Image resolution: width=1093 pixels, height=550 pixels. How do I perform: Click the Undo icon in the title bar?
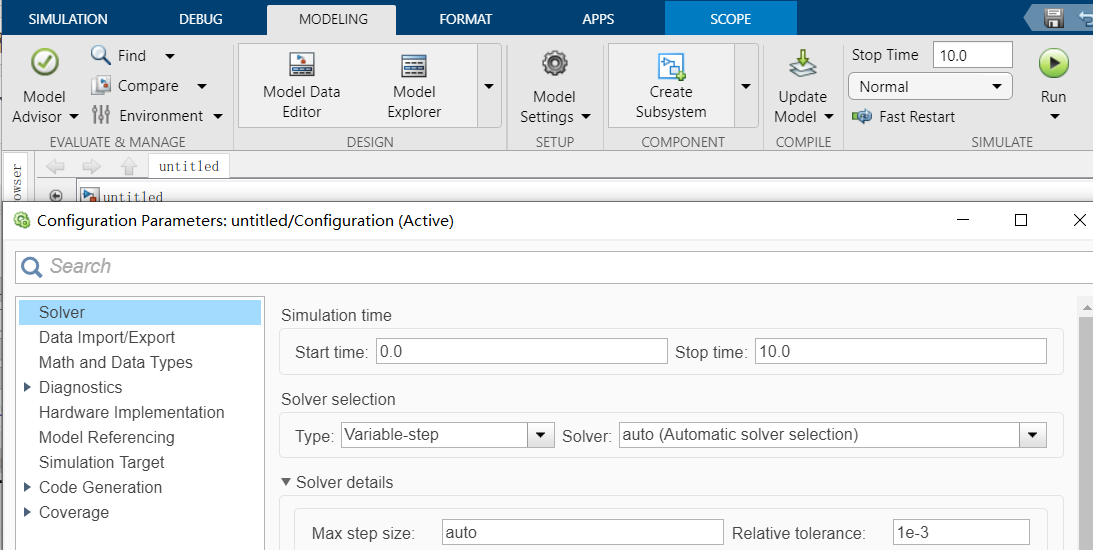point(1085,17)
